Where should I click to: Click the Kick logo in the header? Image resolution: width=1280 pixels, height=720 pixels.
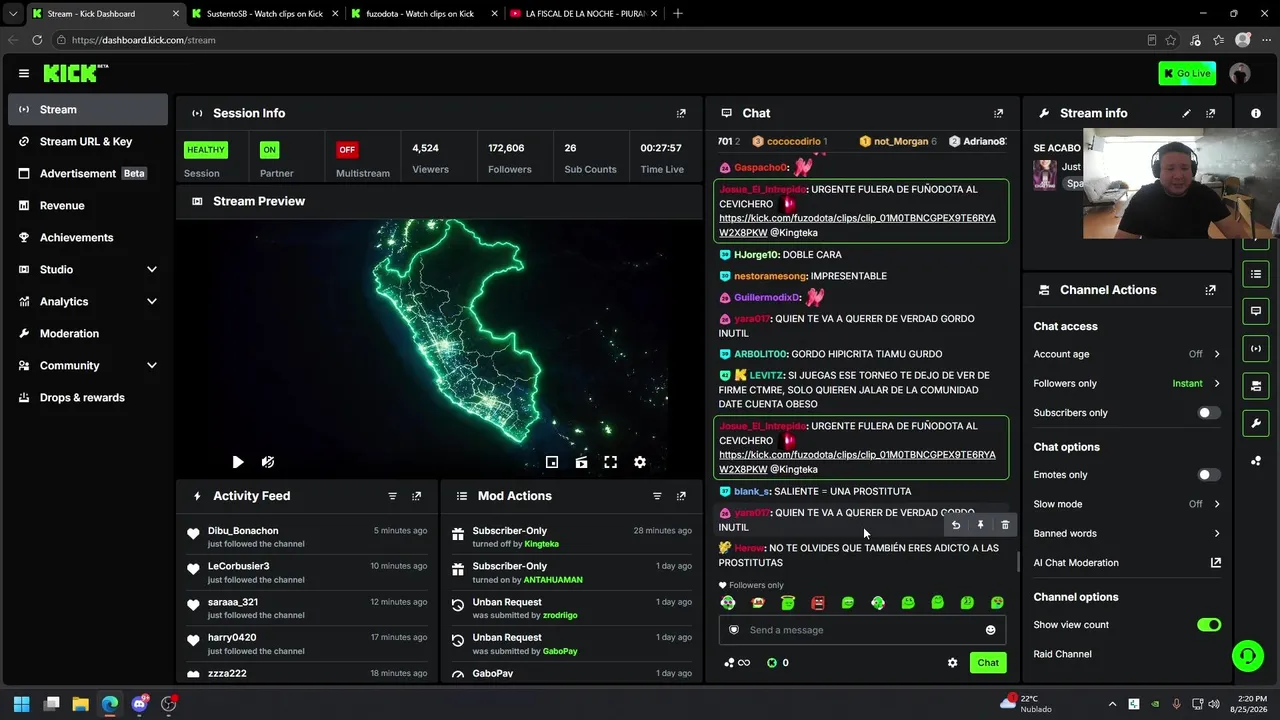click(x=75, y=73)
